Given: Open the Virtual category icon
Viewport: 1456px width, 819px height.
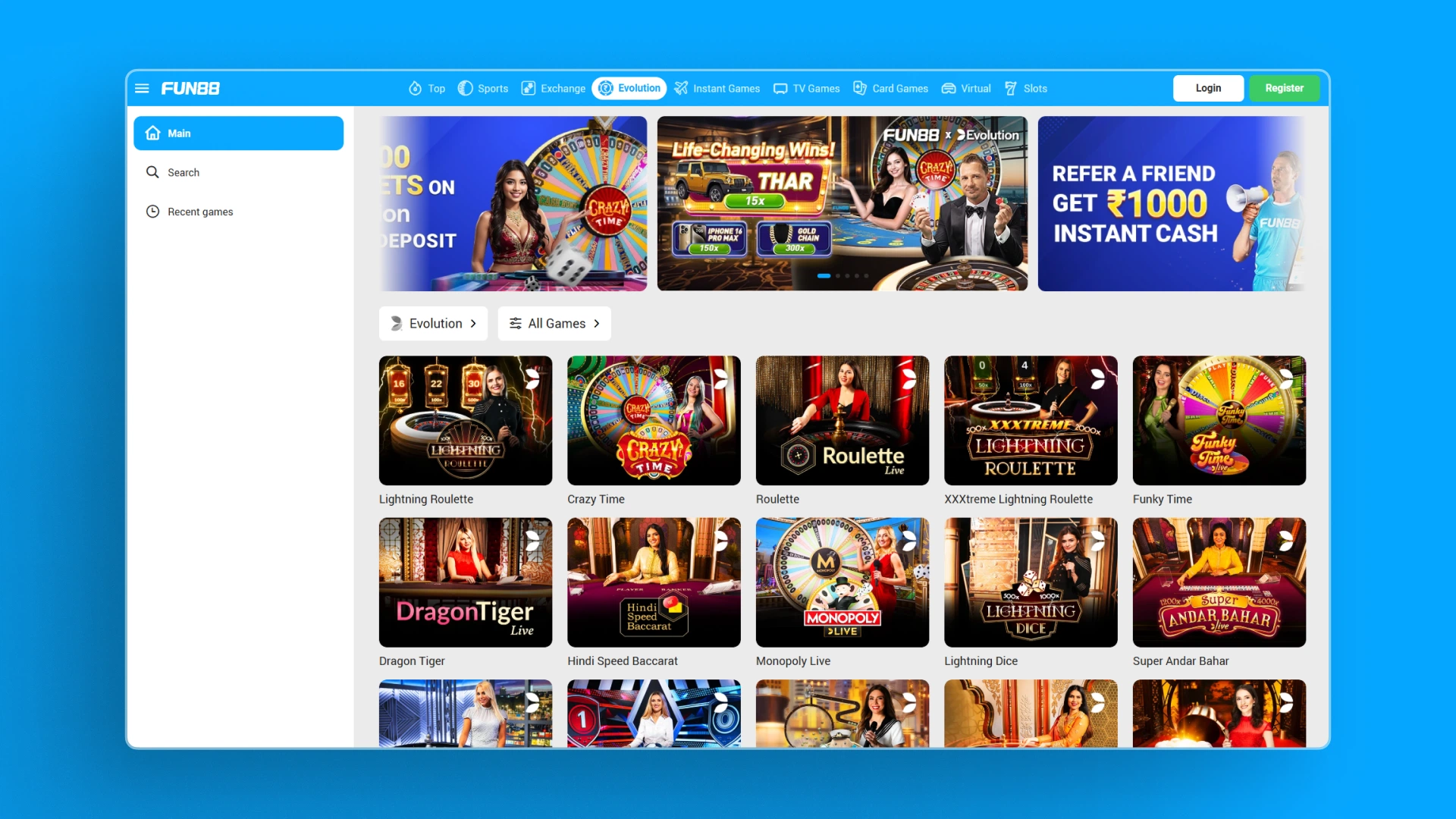Looking at the screenshot, I should click(949, 89).
